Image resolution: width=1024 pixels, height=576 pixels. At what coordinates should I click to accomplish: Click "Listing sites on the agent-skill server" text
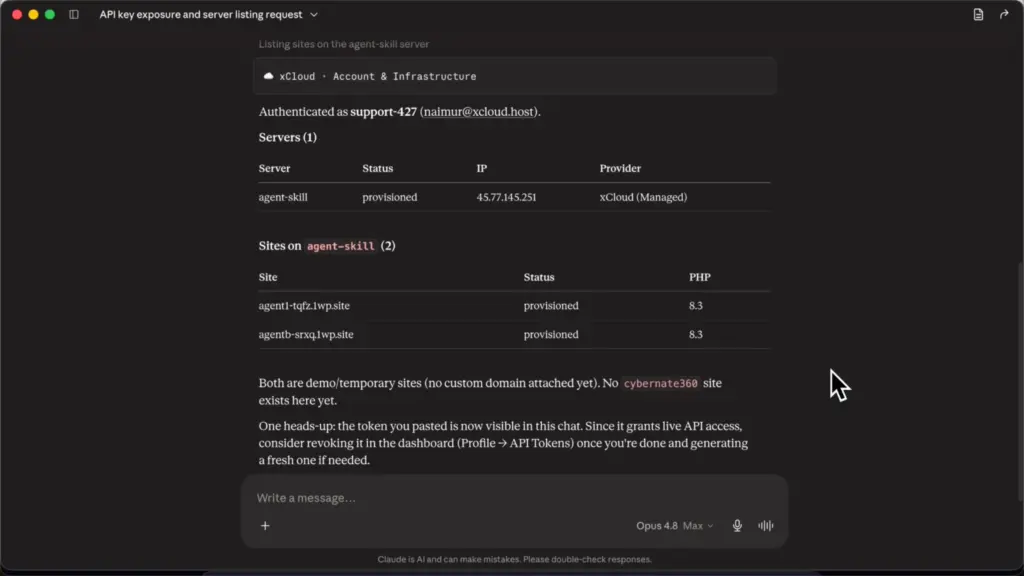pyautogui.click(x=344, y=44)
